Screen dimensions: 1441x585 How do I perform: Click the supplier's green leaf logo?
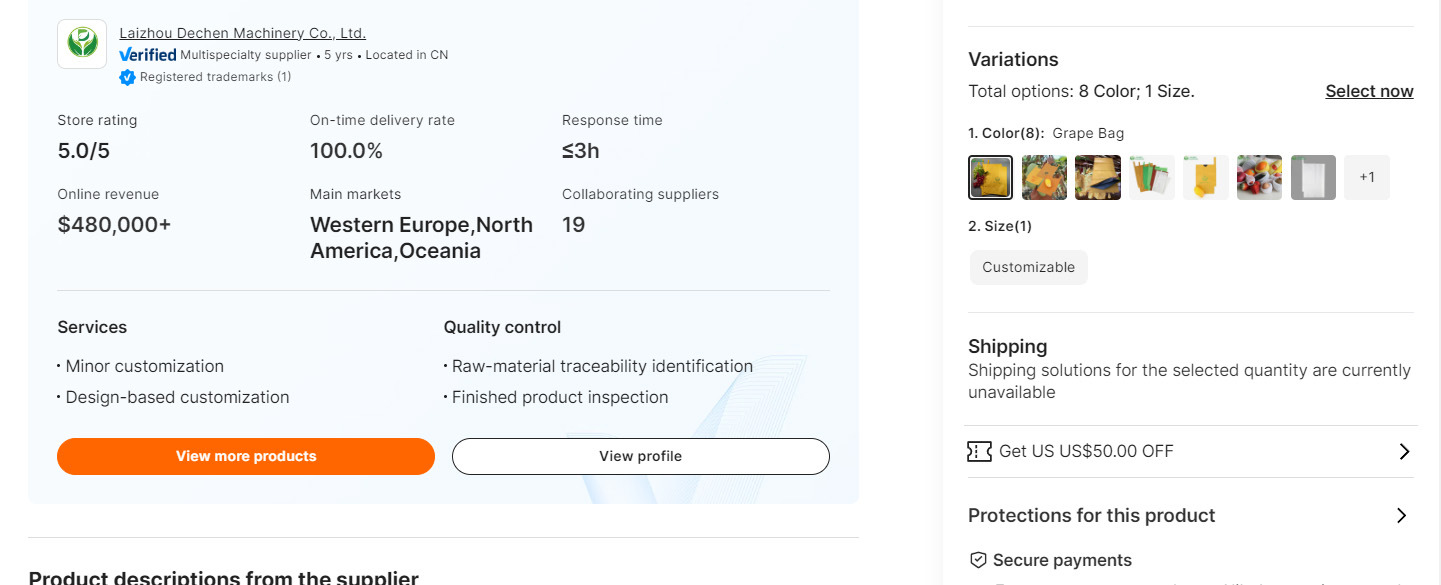(82, 44)
